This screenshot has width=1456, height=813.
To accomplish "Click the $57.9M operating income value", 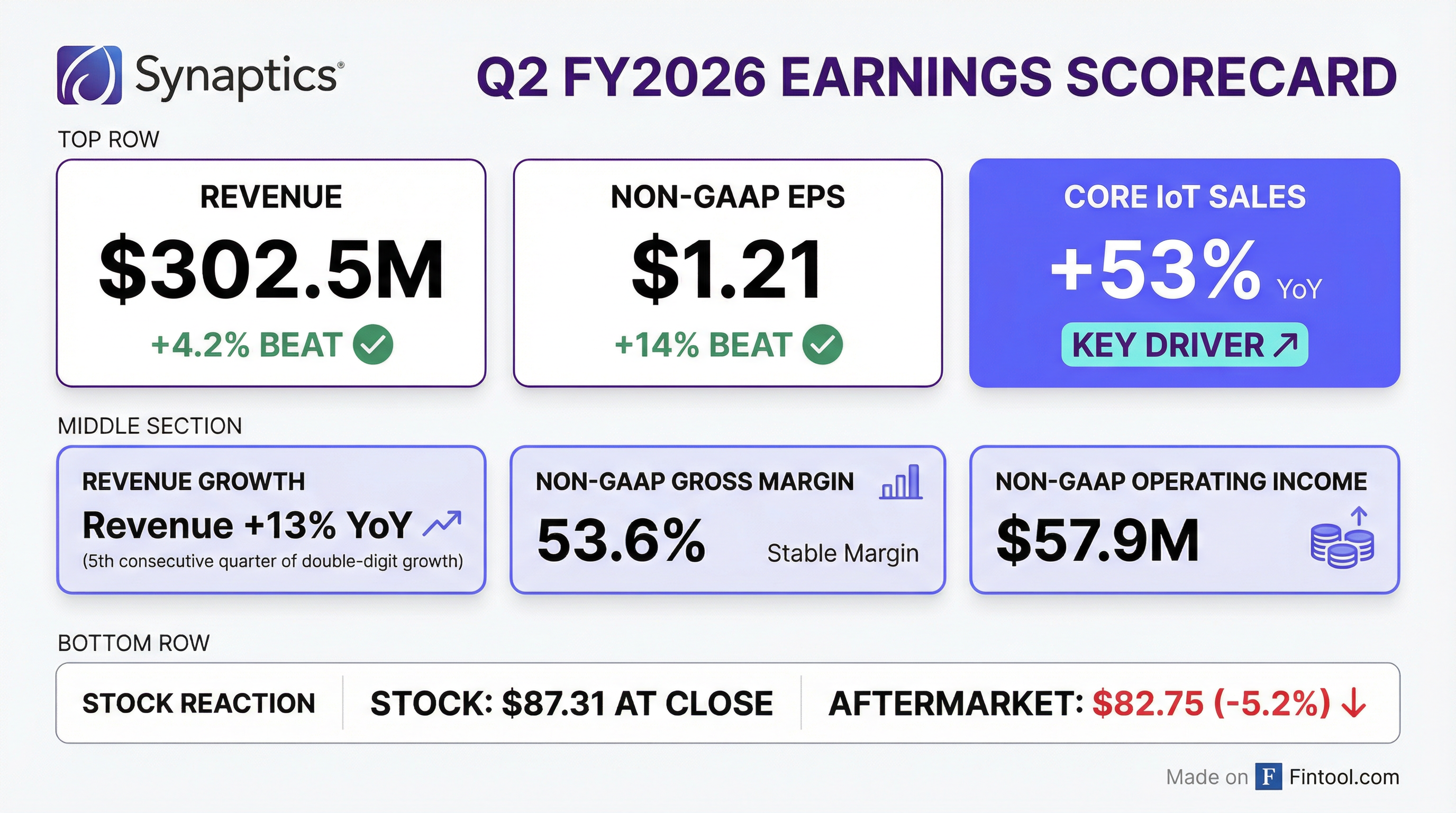I will coord(1097,540).
